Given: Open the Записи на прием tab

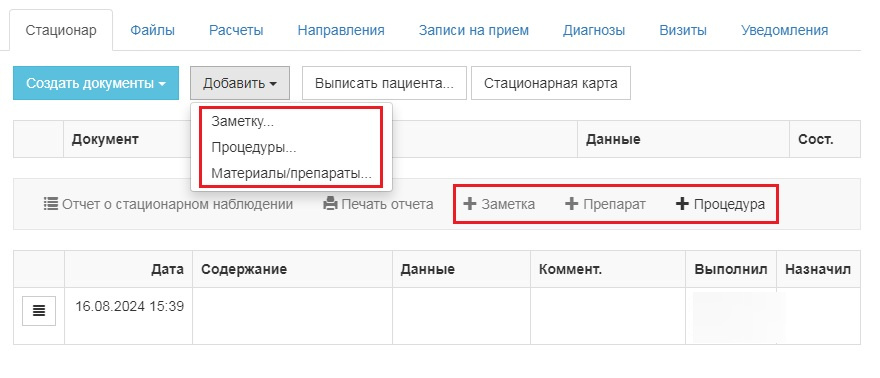Looking at the screenshot, I should point(474,30).
